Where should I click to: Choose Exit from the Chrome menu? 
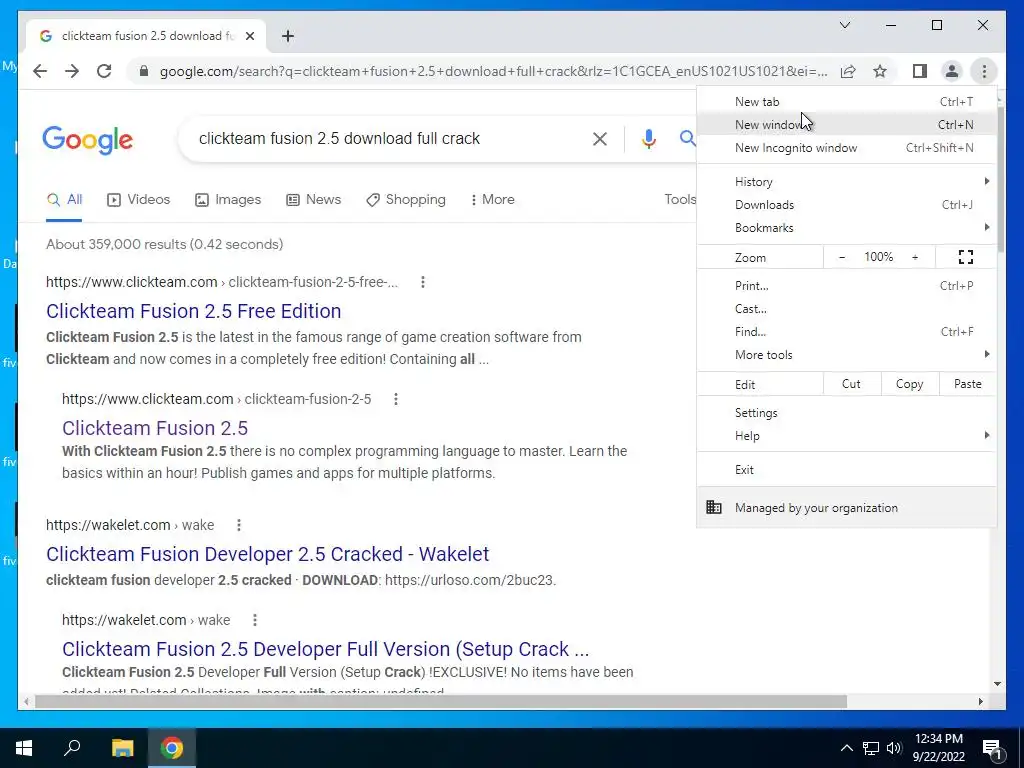846,470
